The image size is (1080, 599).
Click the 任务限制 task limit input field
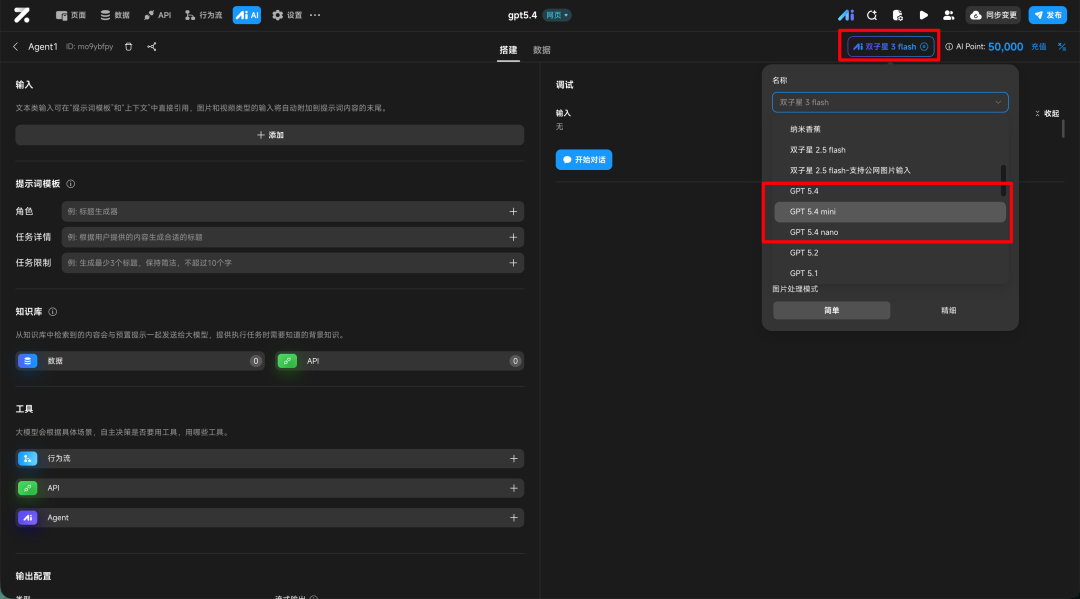point(293,263)
